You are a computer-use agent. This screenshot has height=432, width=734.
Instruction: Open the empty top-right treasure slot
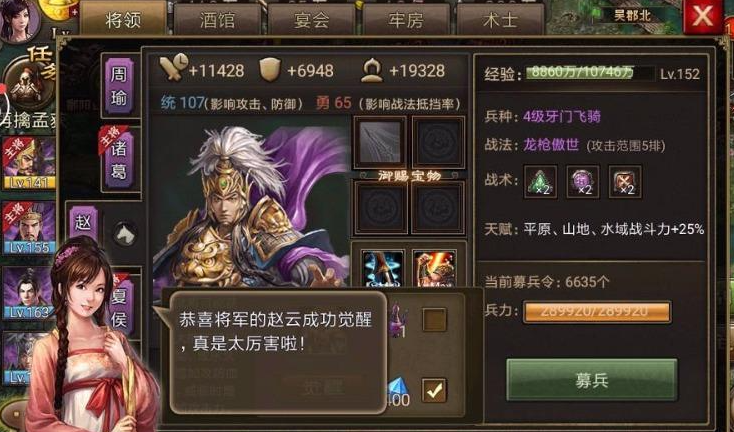(438, 142)
